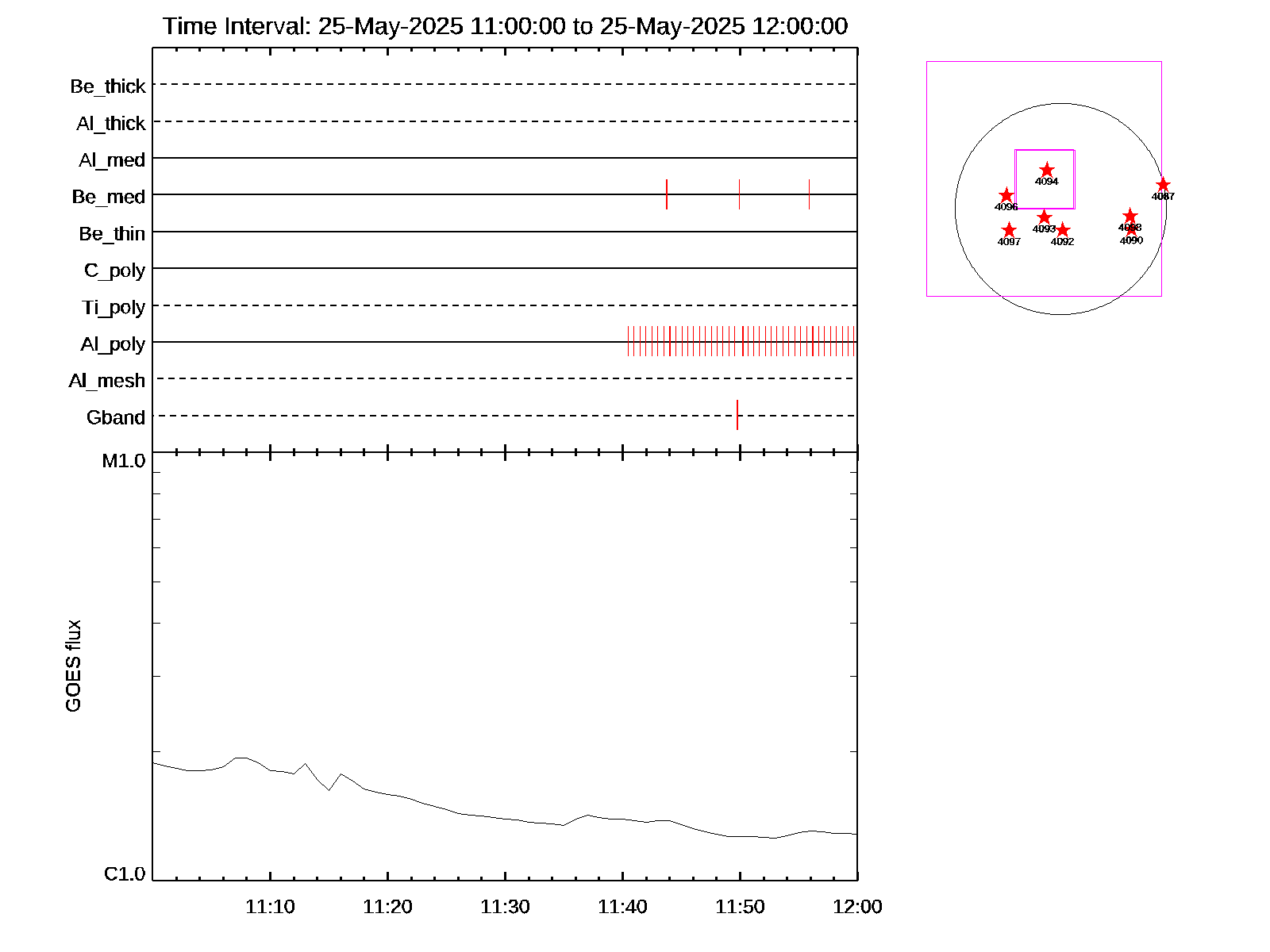Viewport: 1270px width, 952px height.
Task: Click the red star for region 4094
Action: pyautogui.click(x=1047, y=170)
